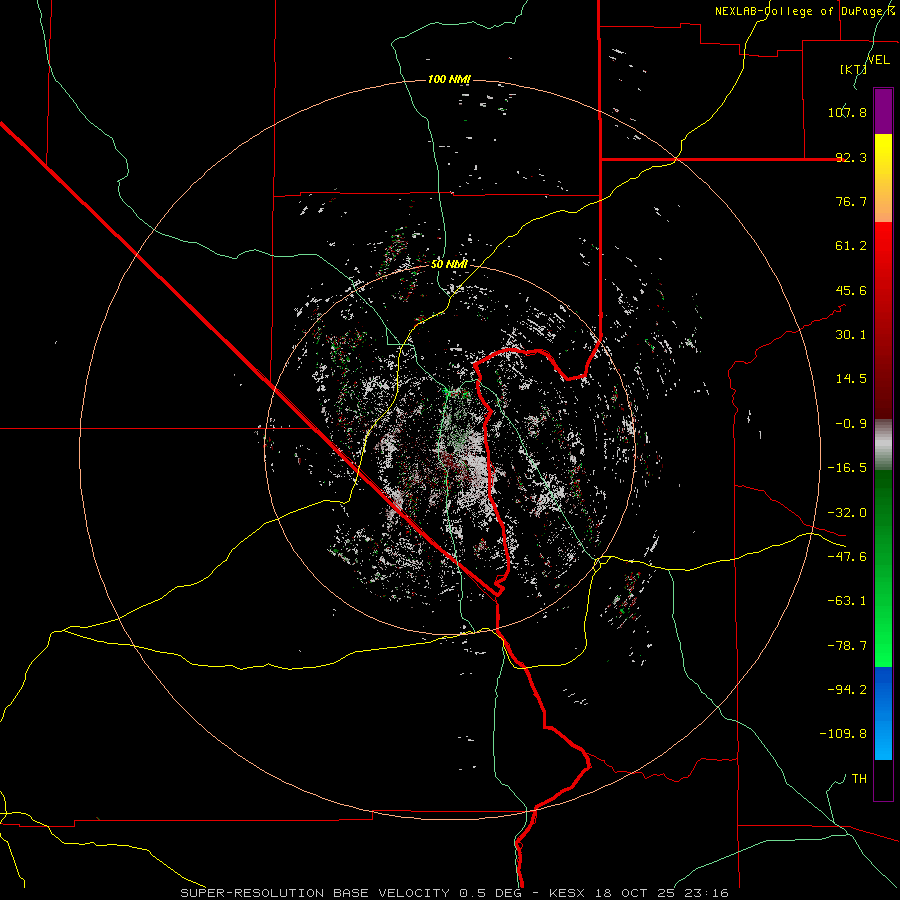Screen dimensions: 900x900
Task: Click the -63.1 value on the velocity scale
Action: [847, 601]
